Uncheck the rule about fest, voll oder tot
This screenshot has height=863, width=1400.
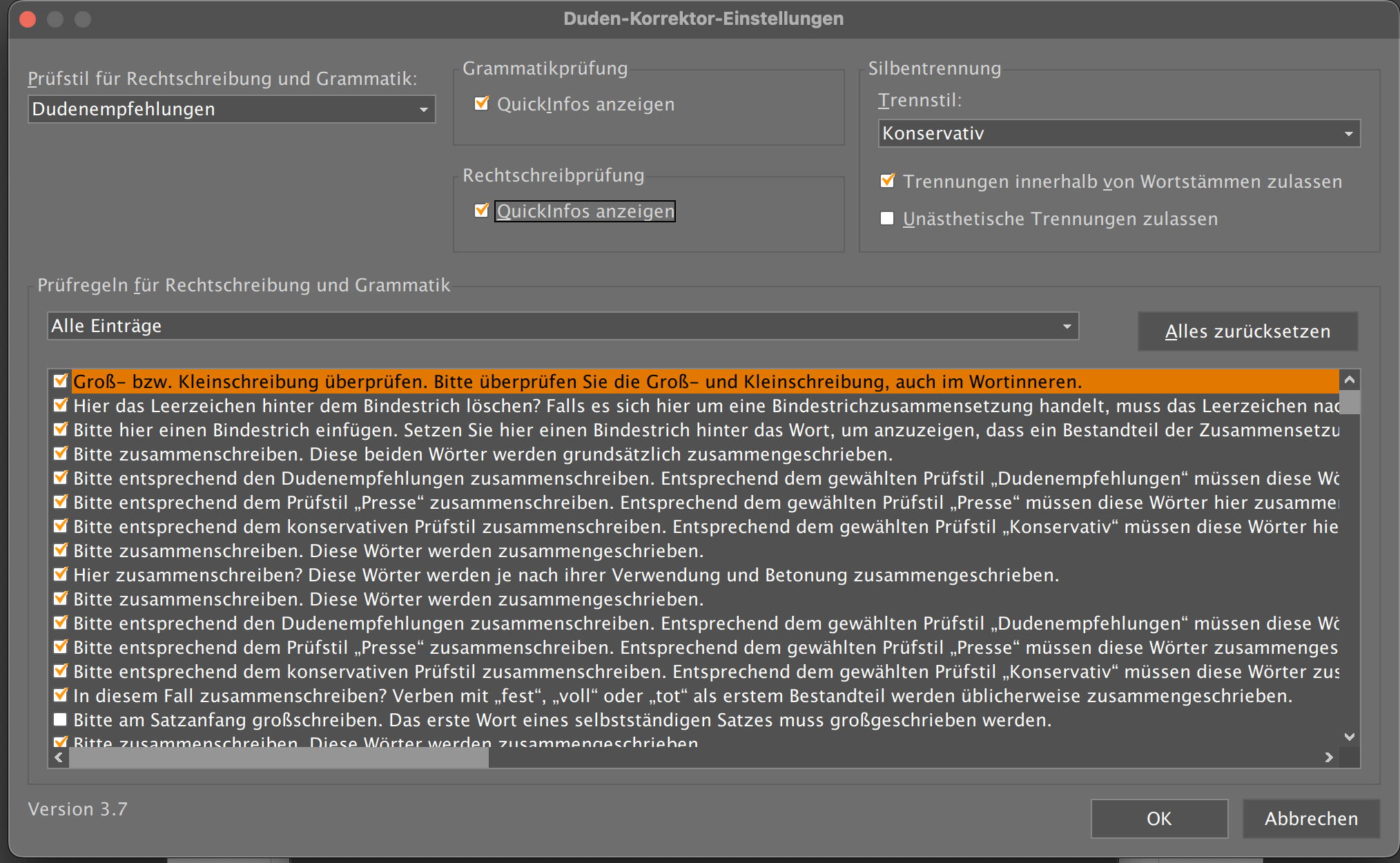click(61, 695)
